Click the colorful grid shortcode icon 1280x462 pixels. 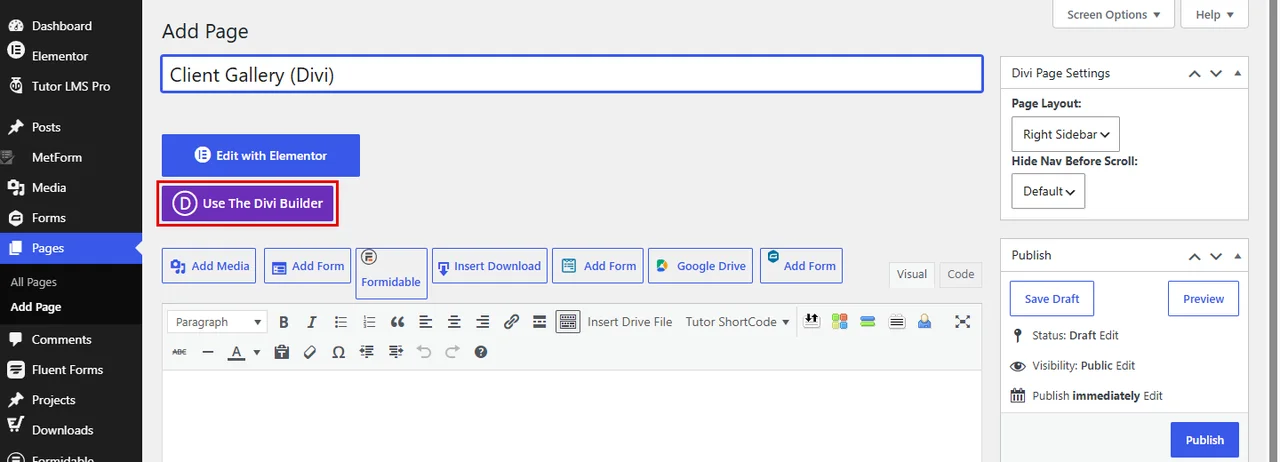840,322
